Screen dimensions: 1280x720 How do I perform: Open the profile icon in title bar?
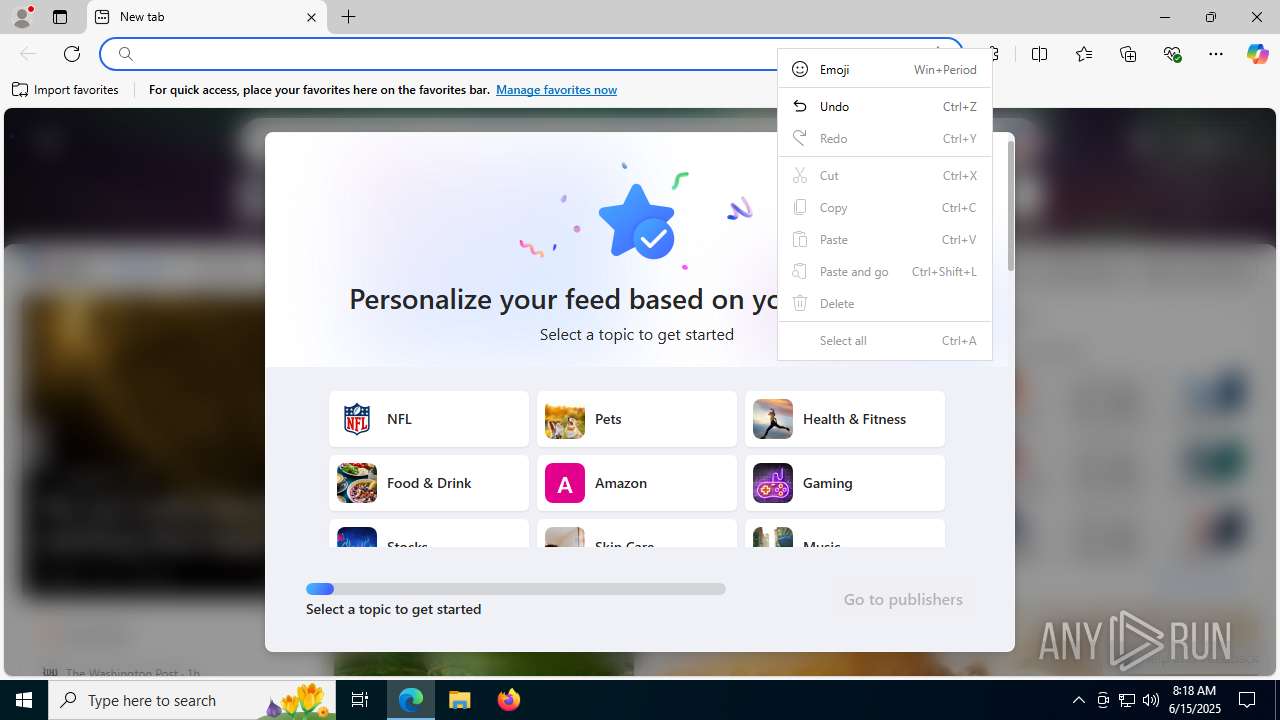(x=22, y=17)
